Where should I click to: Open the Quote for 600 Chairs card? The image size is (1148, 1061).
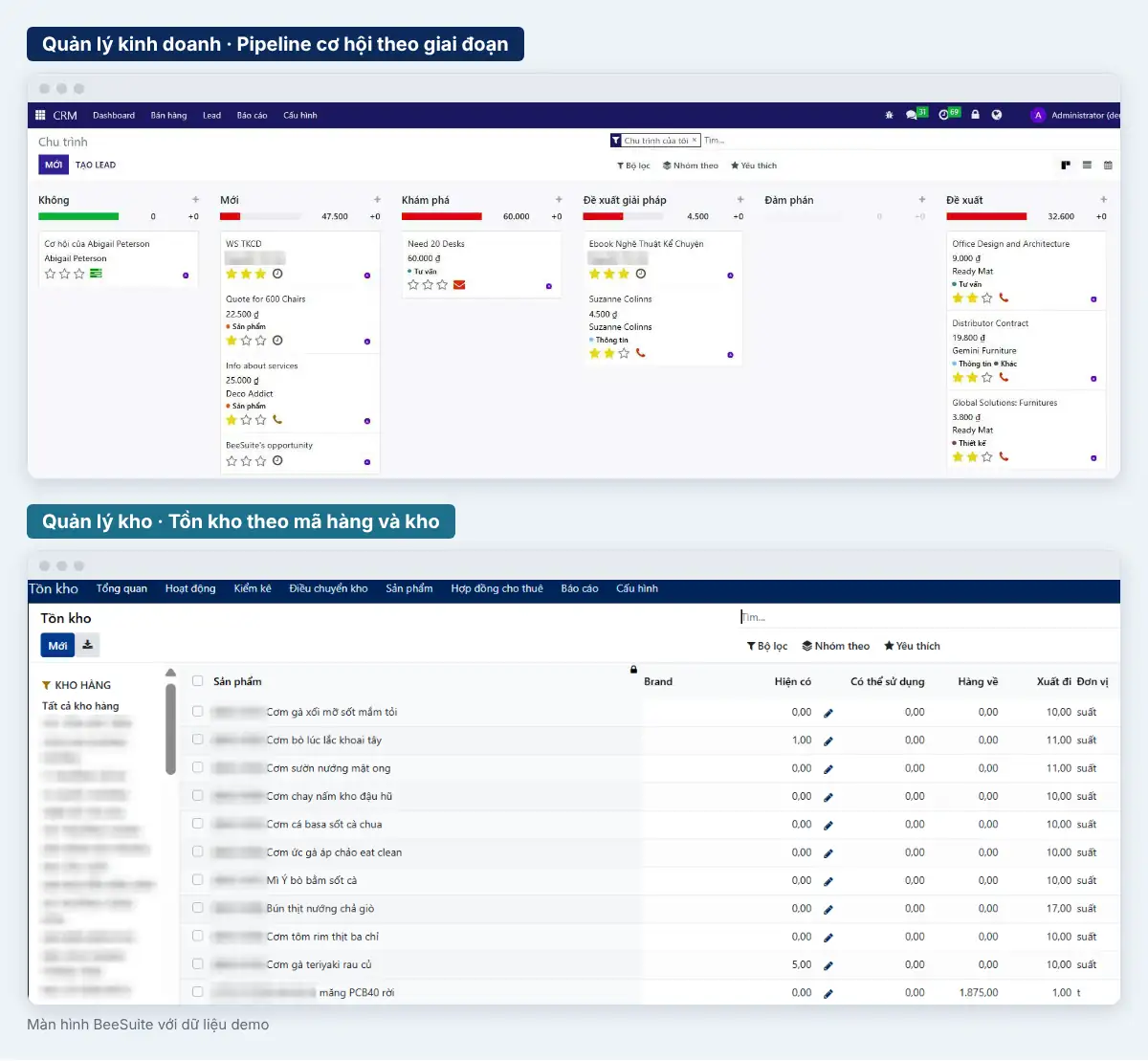[300, 320]
